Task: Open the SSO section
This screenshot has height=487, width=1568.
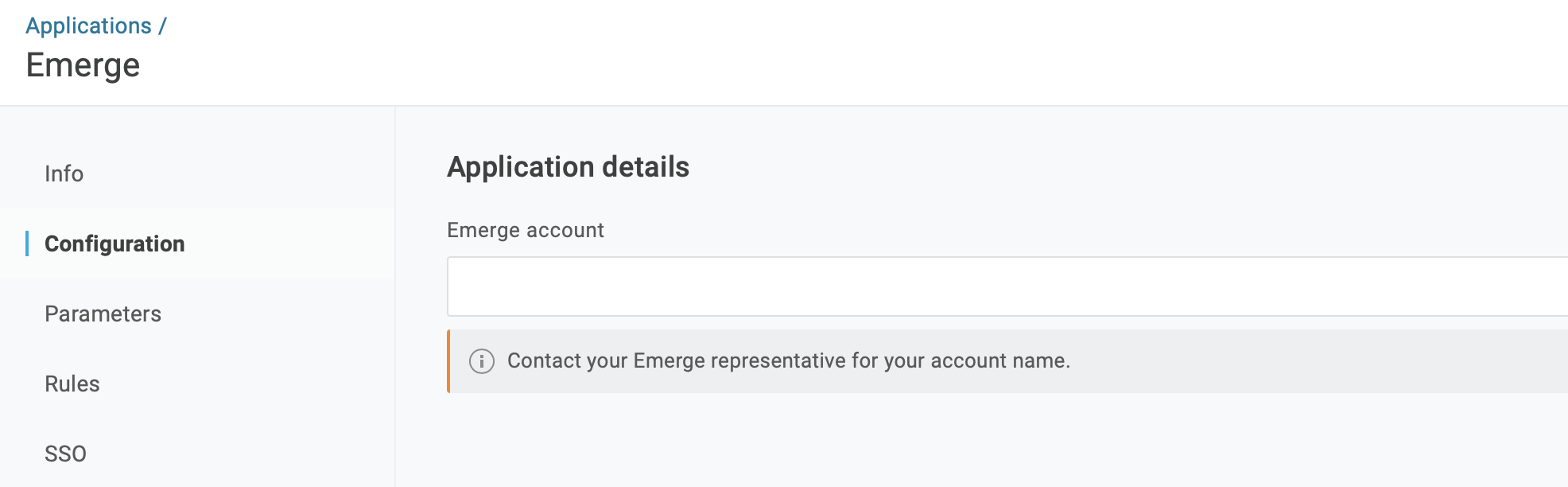Action: (65, 454)
